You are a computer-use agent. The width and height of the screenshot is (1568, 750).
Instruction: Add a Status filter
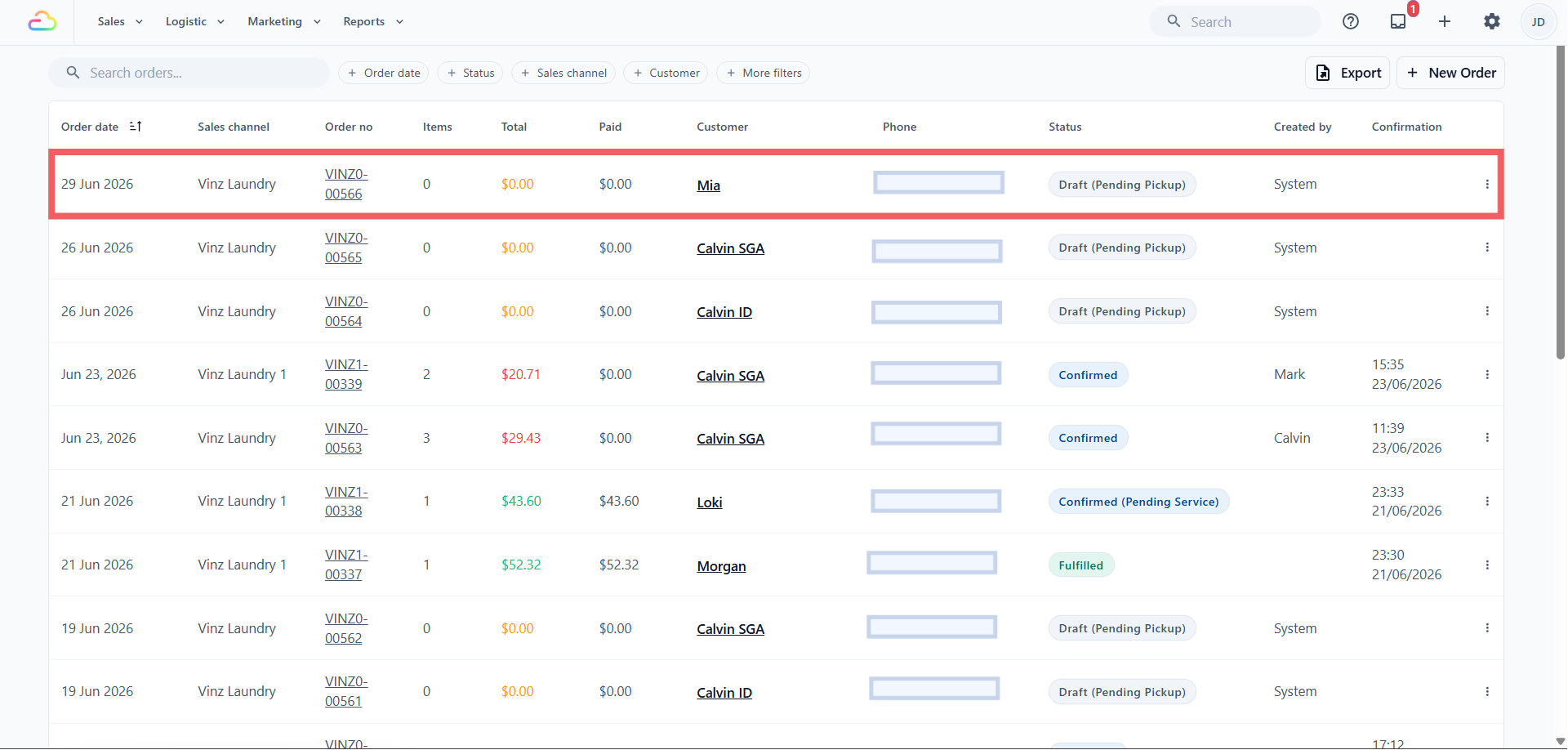470,73
